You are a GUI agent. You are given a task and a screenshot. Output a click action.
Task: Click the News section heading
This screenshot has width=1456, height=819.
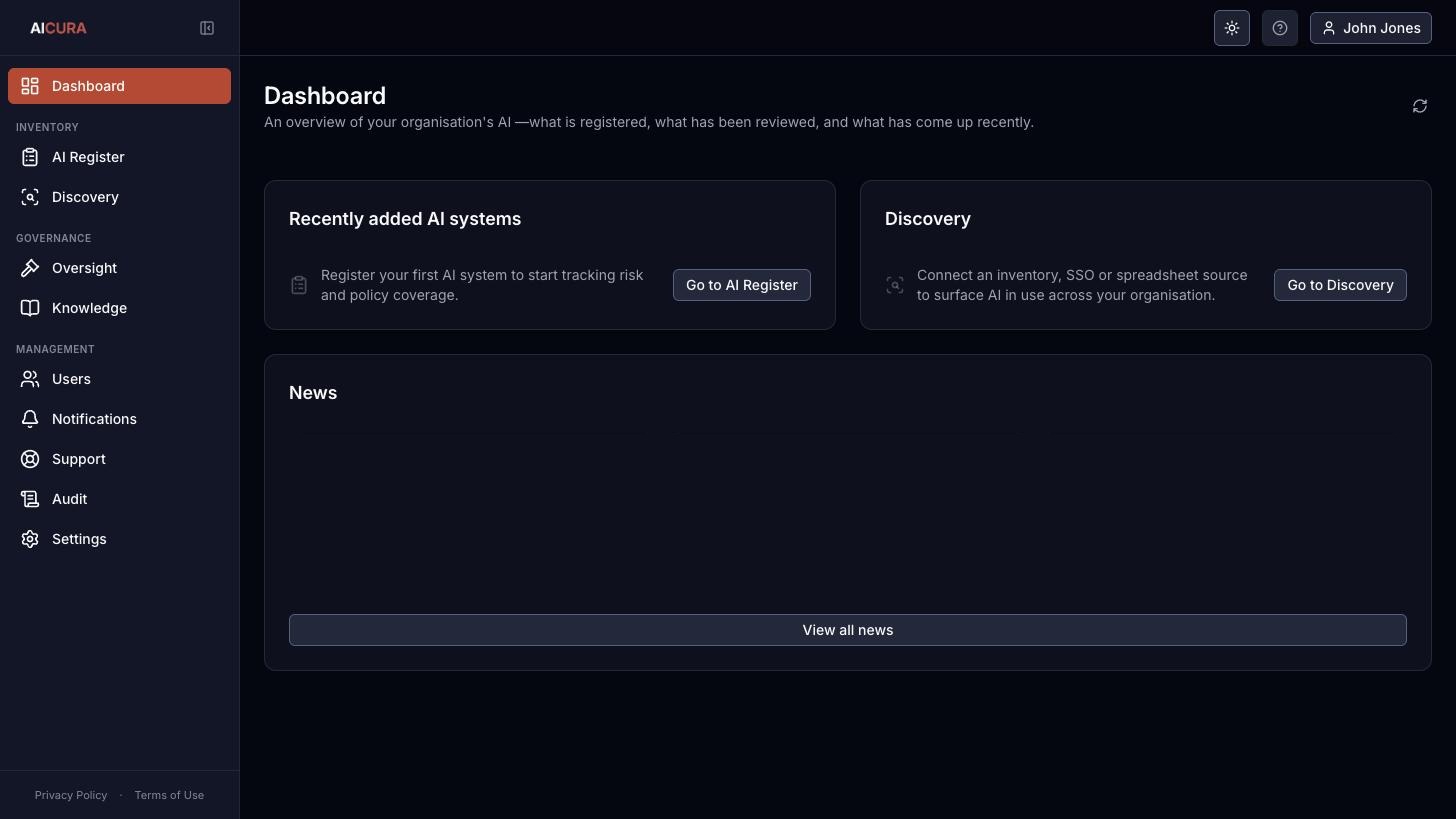coord(313,393)
